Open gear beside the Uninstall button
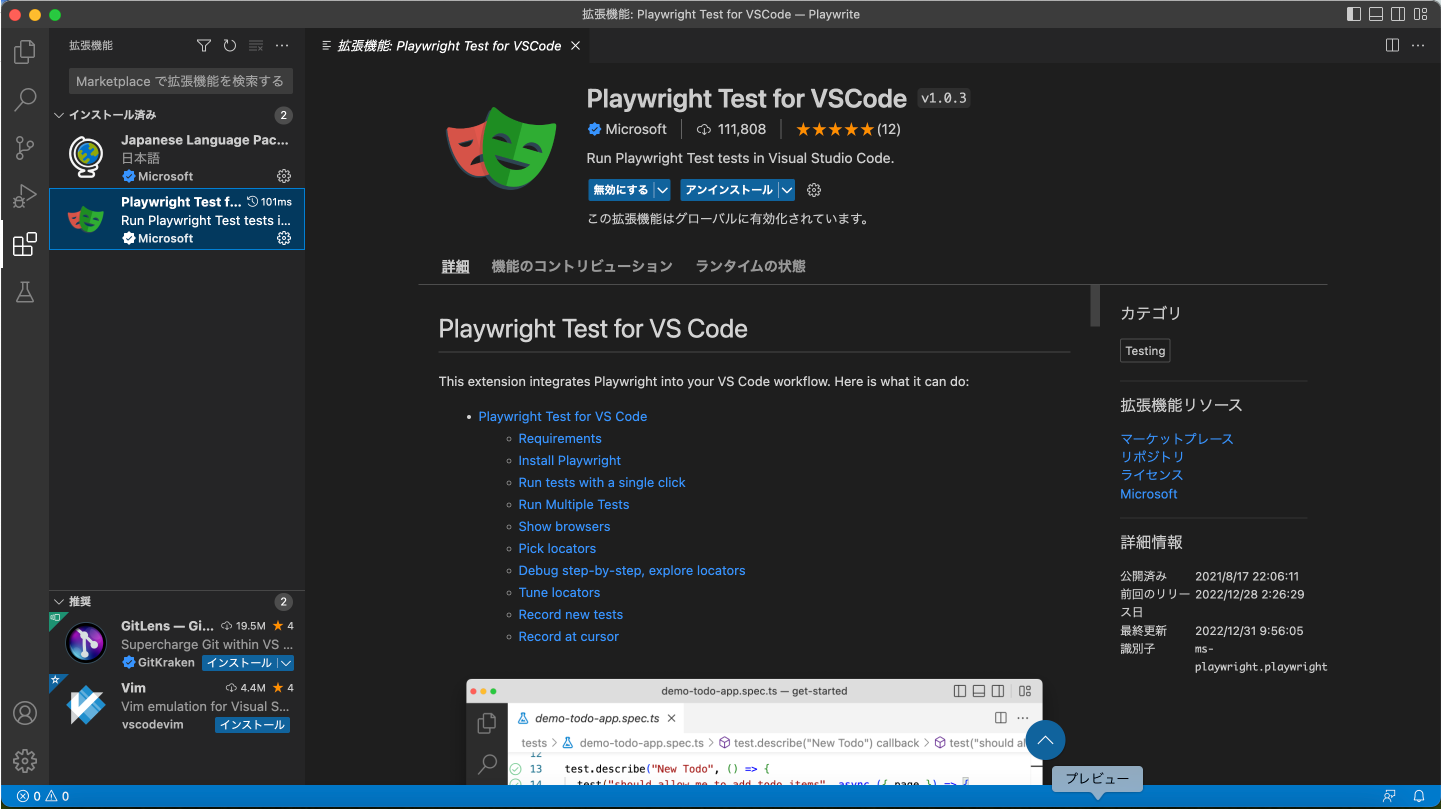The width and height of the screenshot is (1441, 809). click(x=814, y=190)
